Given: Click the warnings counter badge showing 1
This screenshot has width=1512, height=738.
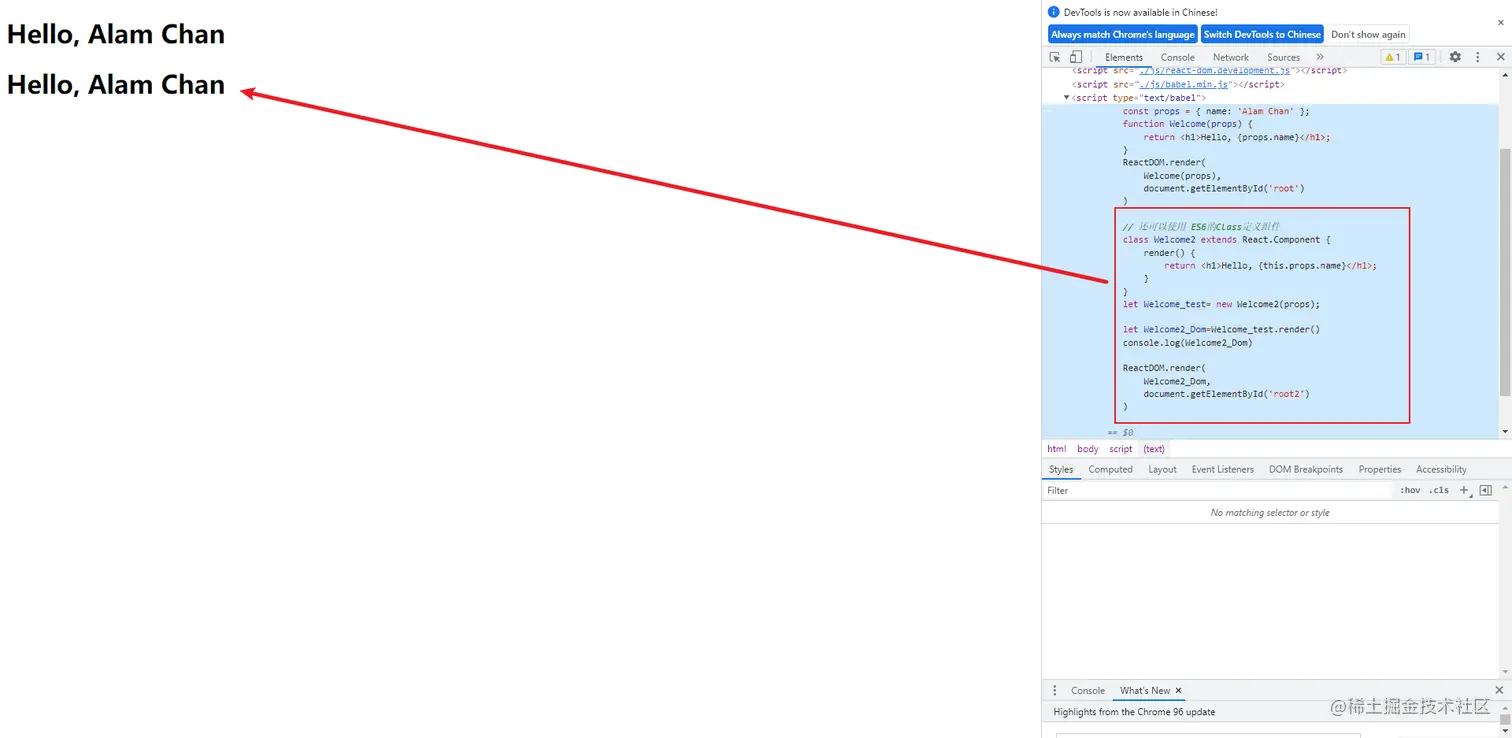Looking at the screenshot, I should 1392,57.
